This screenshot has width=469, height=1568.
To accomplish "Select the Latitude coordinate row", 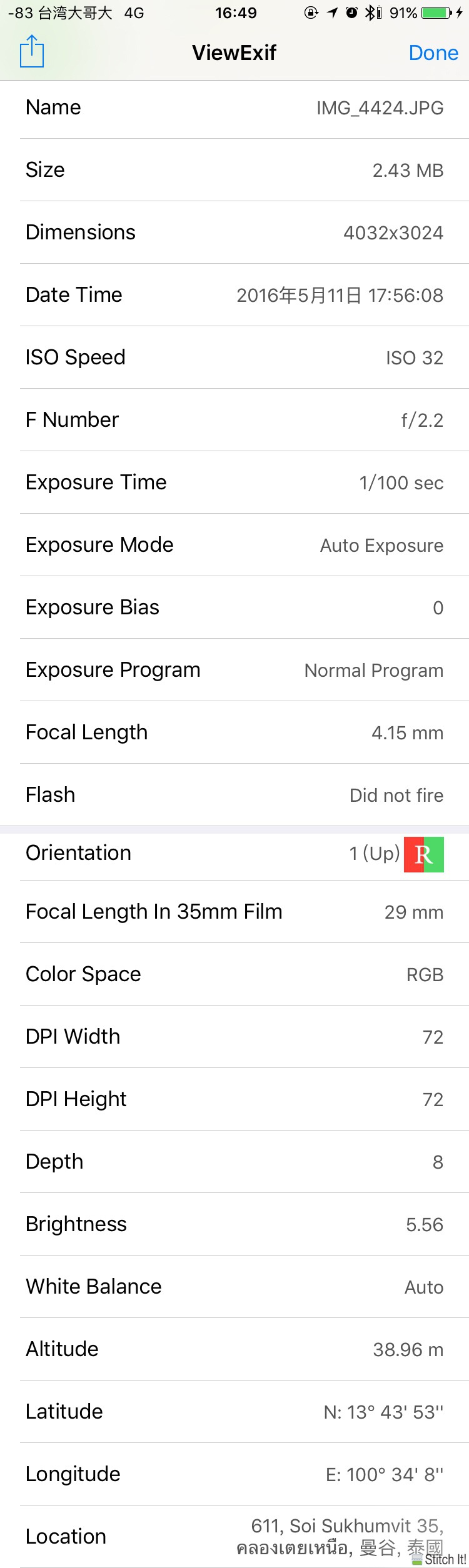I will point(234,1412).
